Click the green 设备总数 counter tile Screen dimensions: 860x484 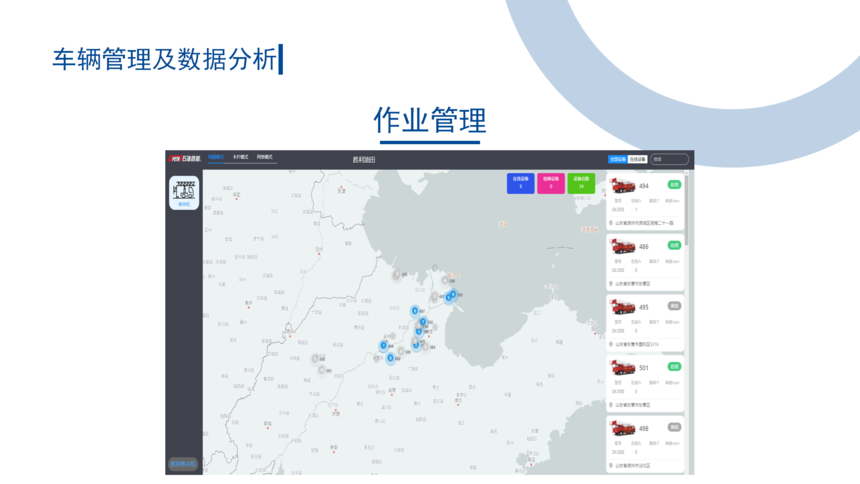(x=581, y=183)
